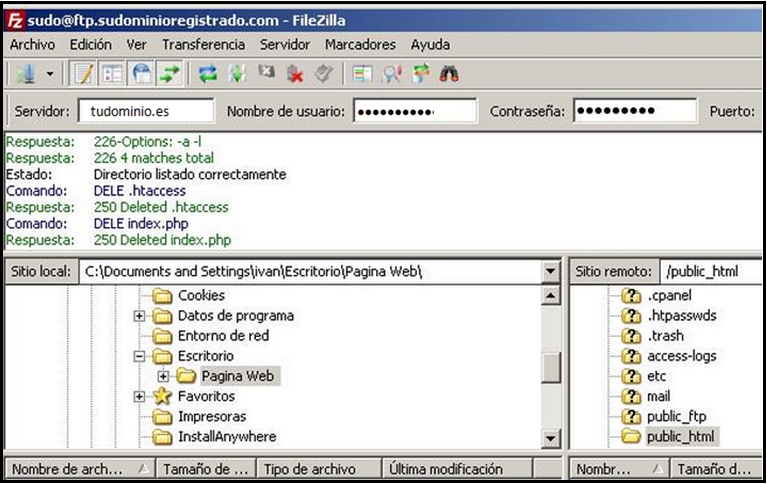Viewport: 767px width, 484px height.
Task: Open the Site Manager icon
Action: pos(26,74)
